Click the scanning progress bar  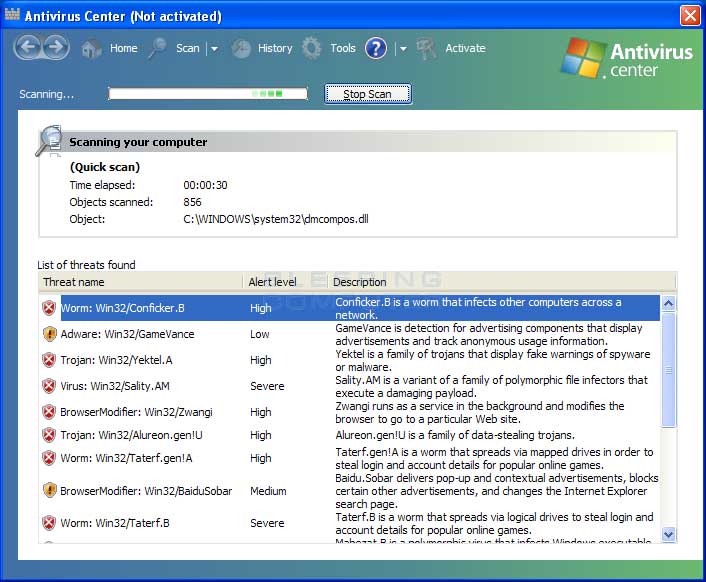208,94
